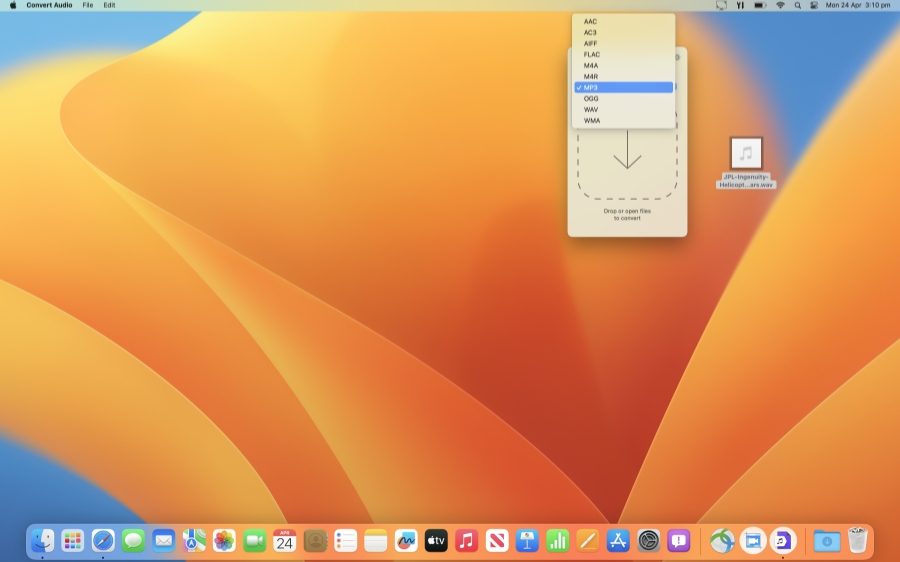This screenshot has height=562, width=900.
Task: Select the JPL-Ingenuity WAV file on desktop
Action: pos(746,154)
